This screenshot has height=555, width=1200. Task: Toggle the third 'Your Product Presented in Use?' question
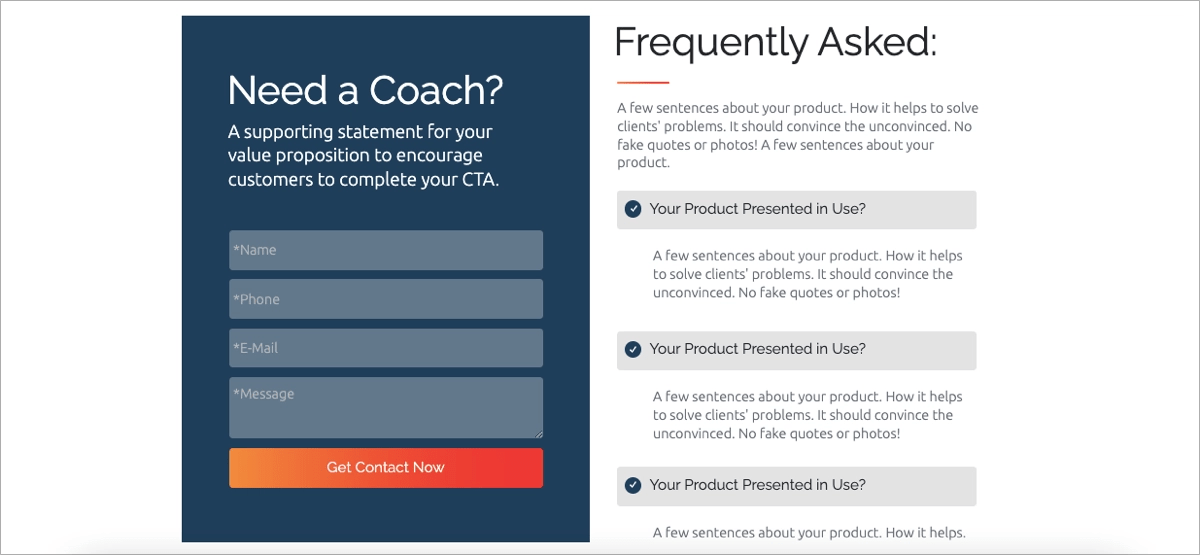click(757, 485)
